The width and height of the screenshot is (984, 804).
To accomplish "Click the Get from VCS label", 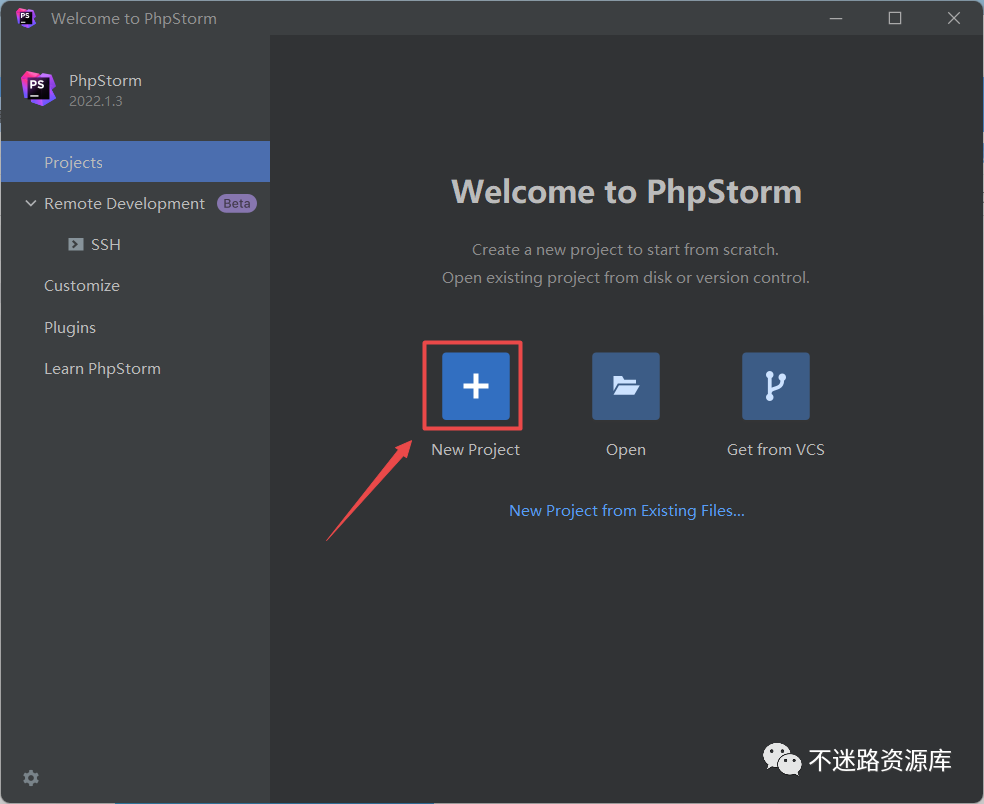I will pyautogui.click(x=776, y=449).
